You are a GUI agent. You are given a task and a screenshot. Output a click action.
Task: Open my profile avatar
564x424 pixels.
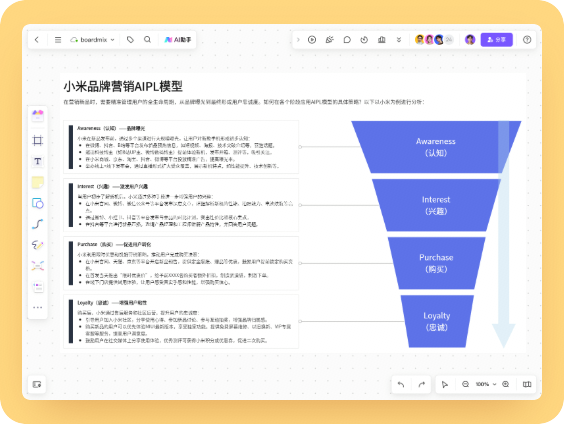470,40
